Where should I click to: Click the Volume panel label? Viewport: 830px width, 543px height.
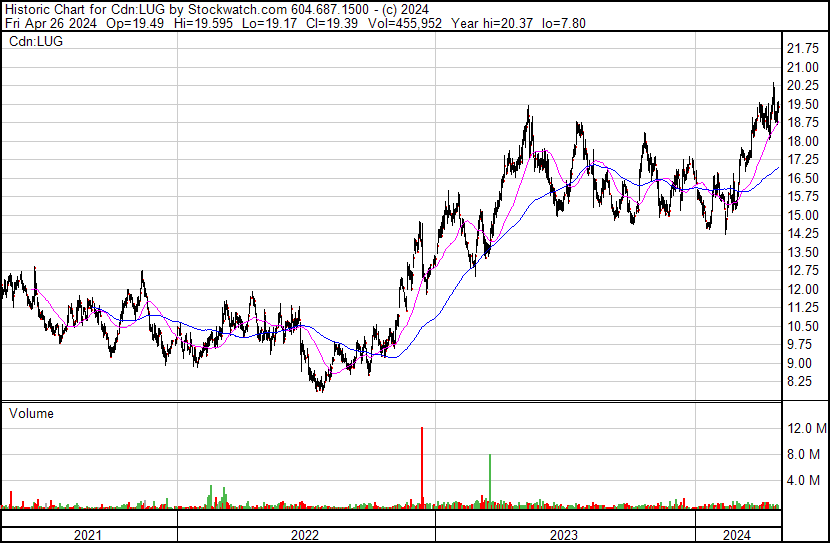point(31,413)
